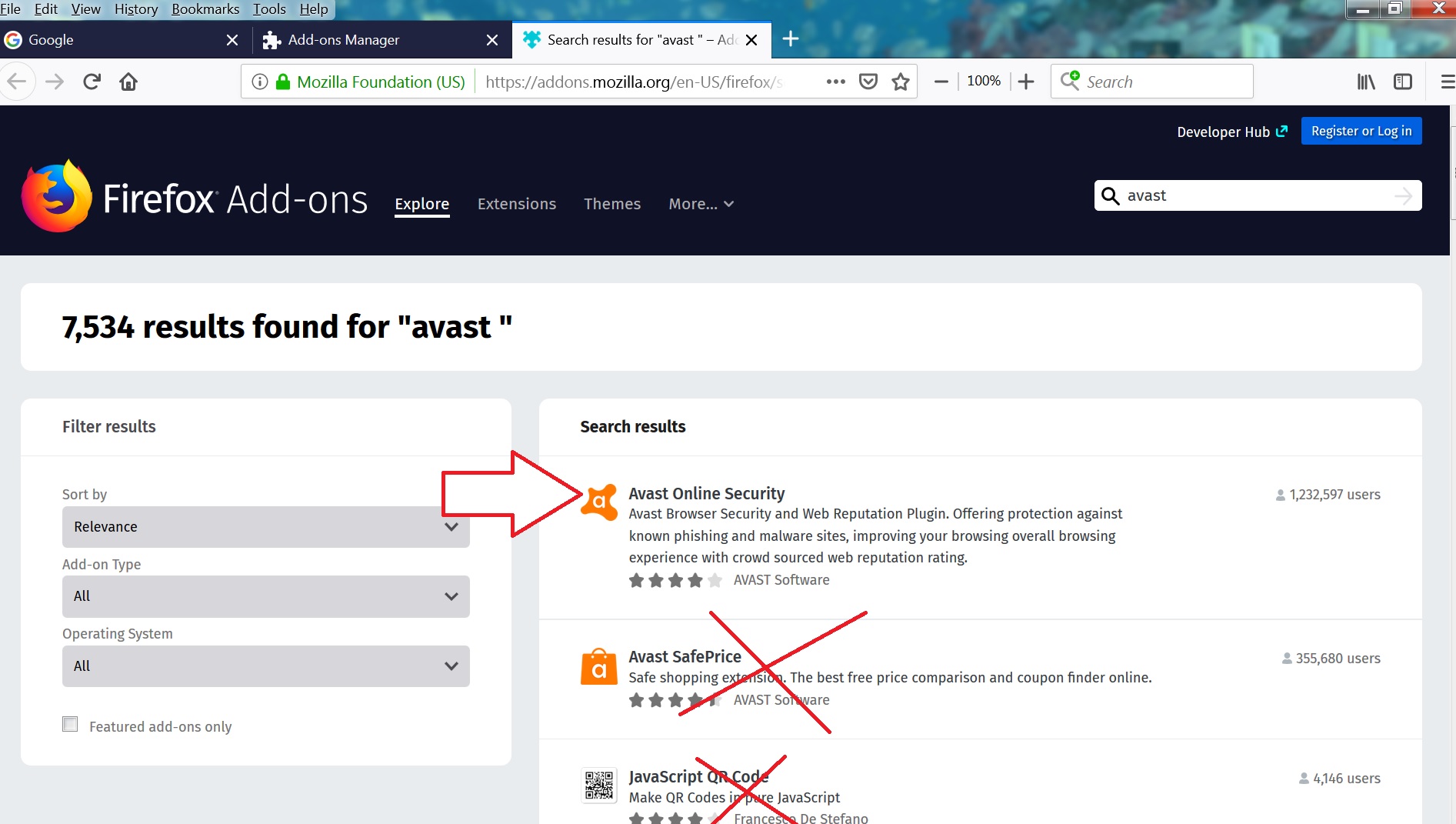
Task: Enable Featured add-ons only checkbox
Action: tap(70, 725)
